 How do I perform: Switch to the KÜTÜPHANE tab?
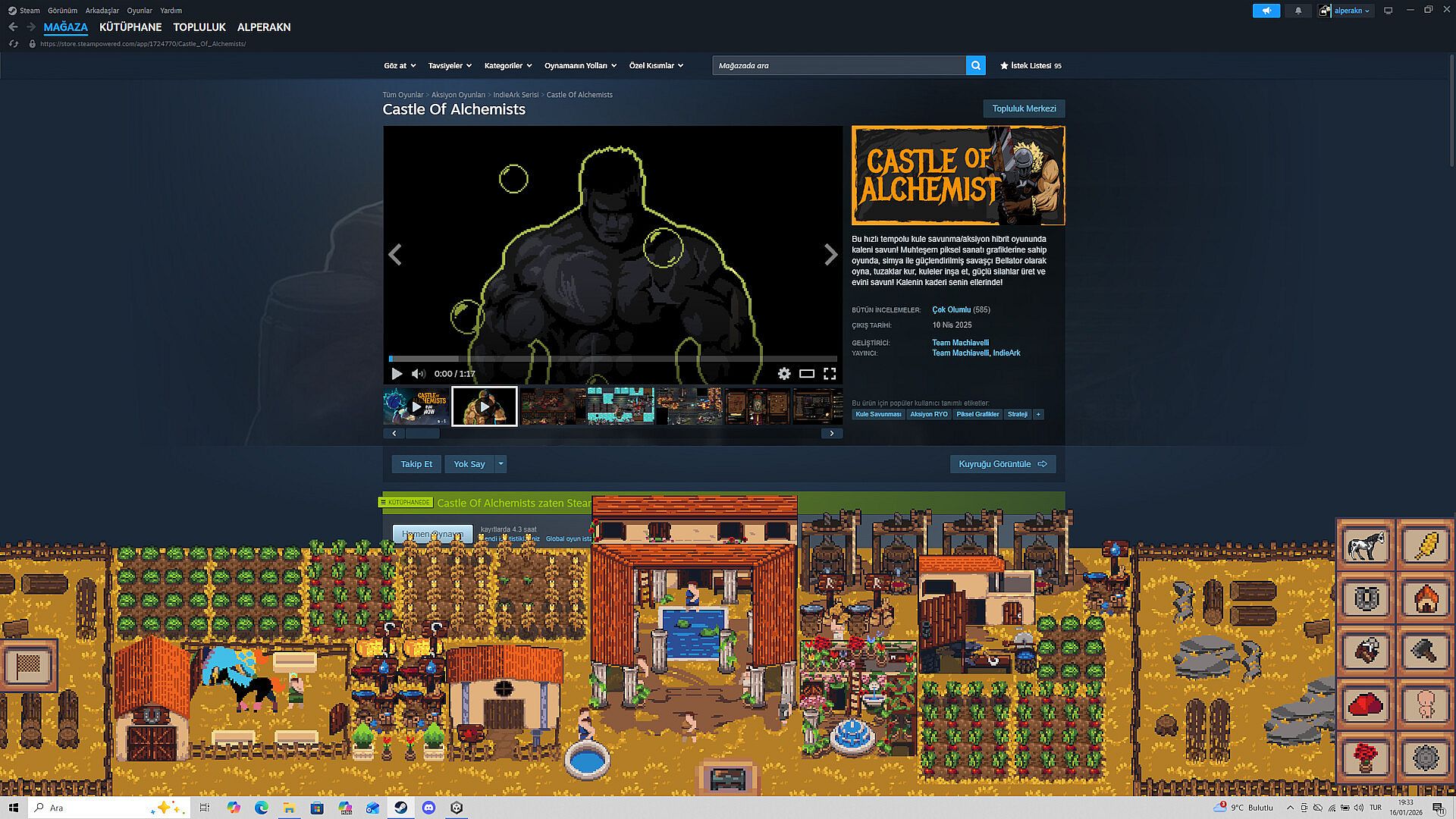(130, 27)
